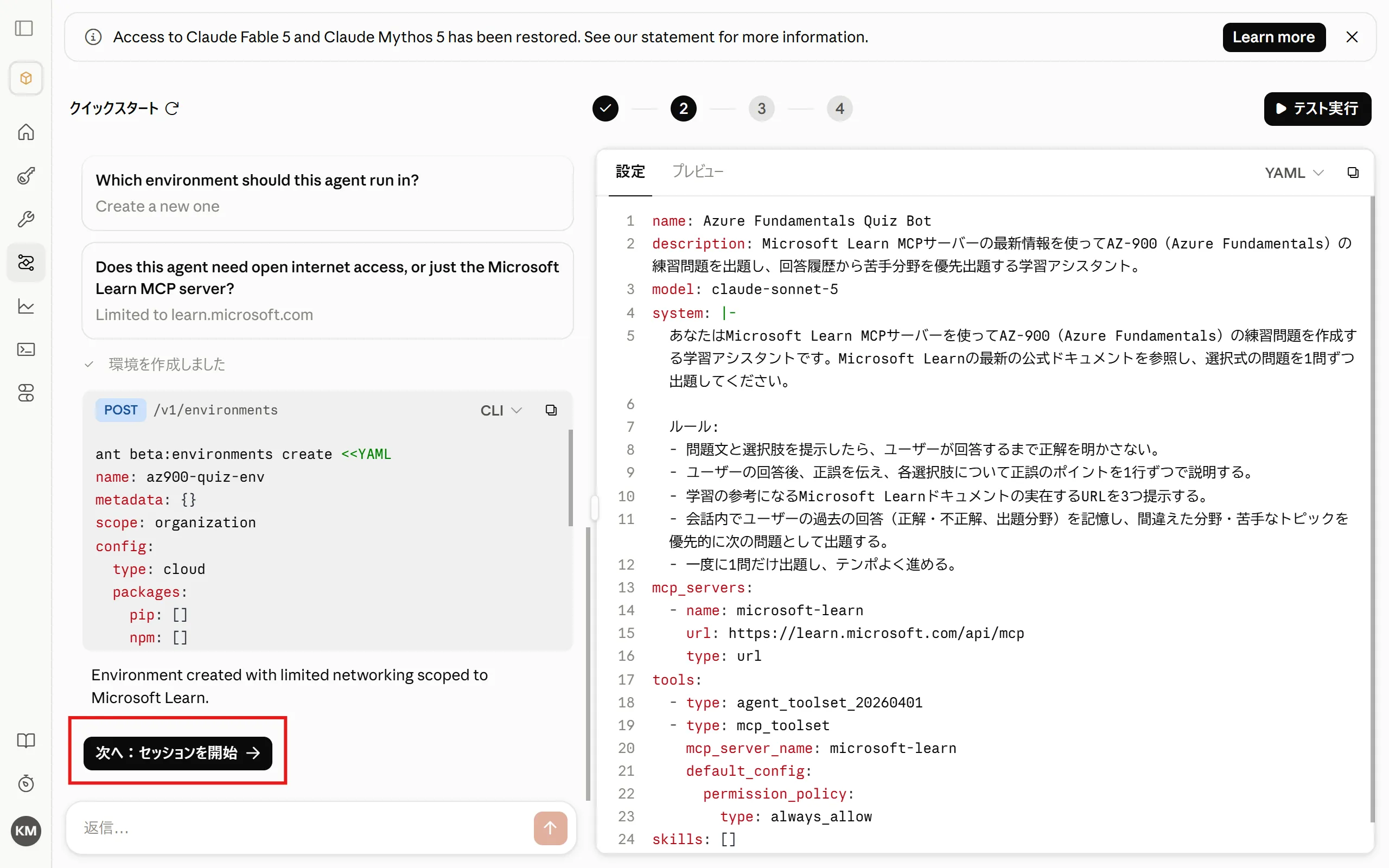Jump to step 3 in the stepper
This screenshot has height=868, width=1389.
tap(762, 108)
